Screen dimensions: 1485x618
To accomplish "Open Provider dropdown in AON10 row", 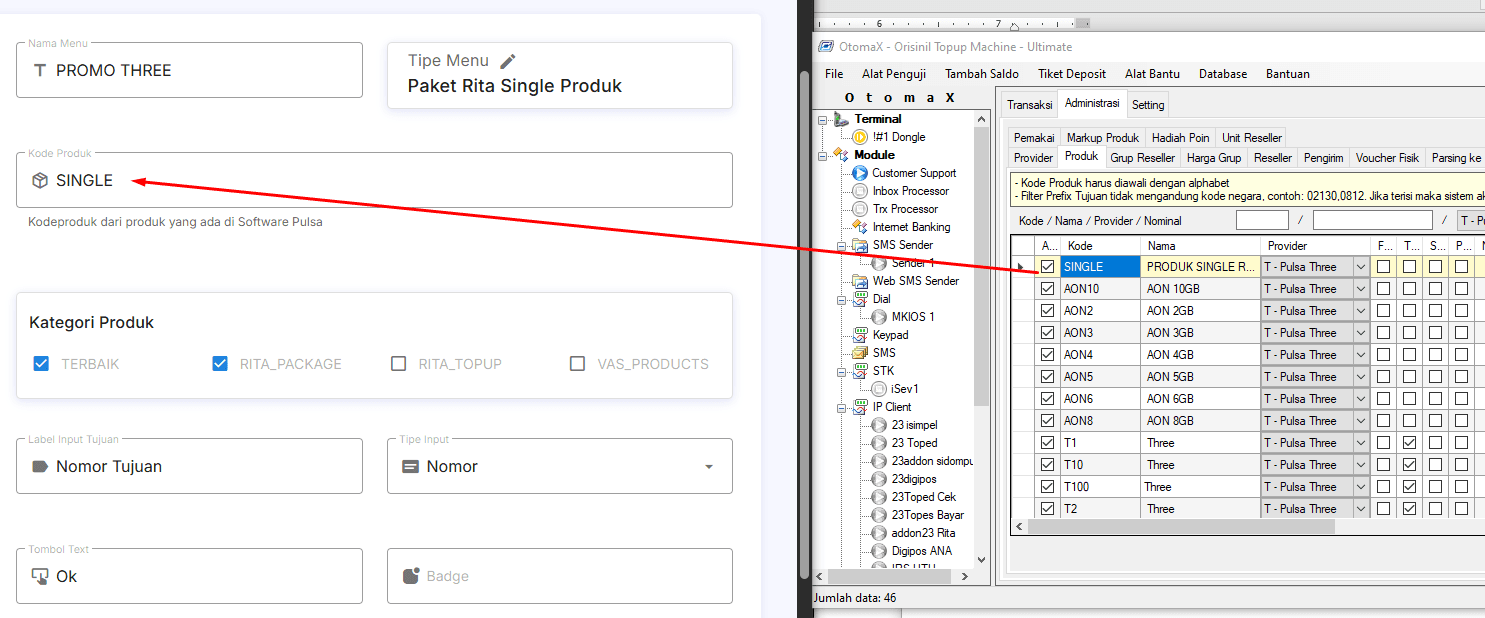I will (1360, 289).
